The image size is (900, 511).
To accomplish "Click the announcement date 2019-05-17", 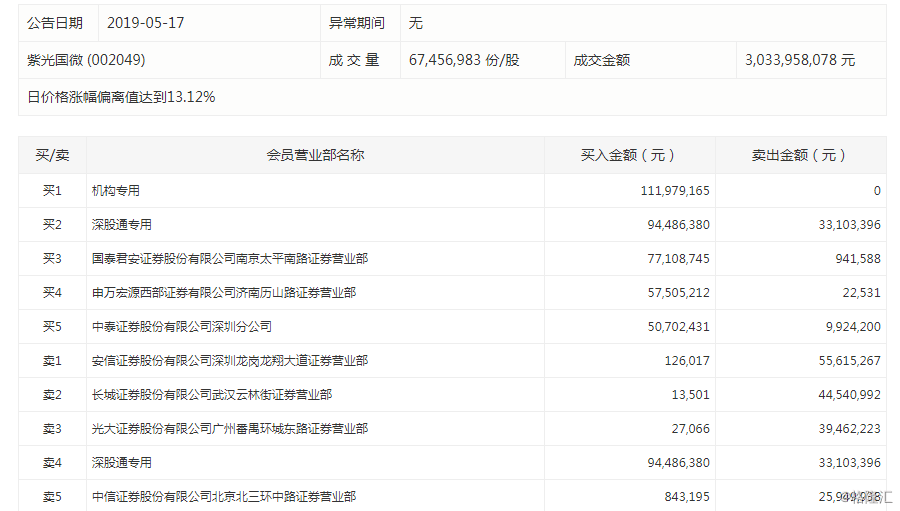I will point(145,23).
